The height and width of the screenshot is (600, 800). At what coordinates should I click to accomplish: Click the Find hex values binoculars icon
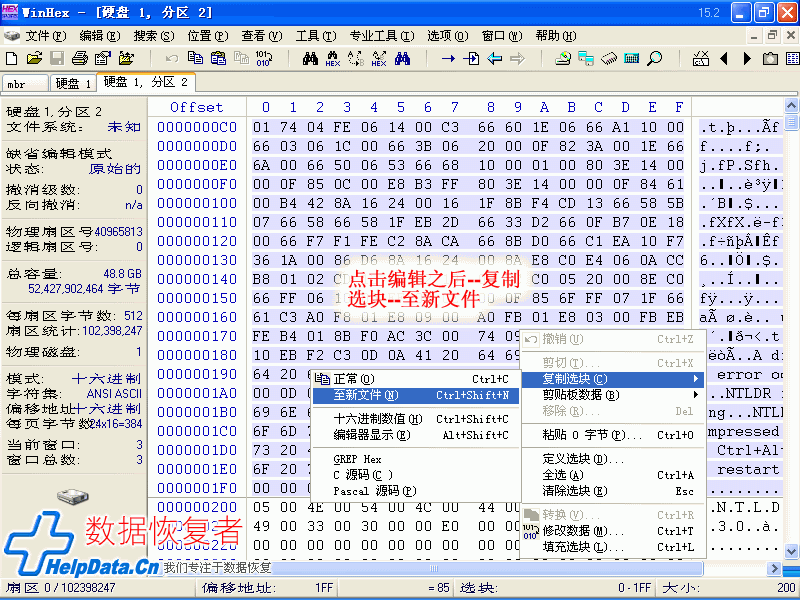point(333,59)
